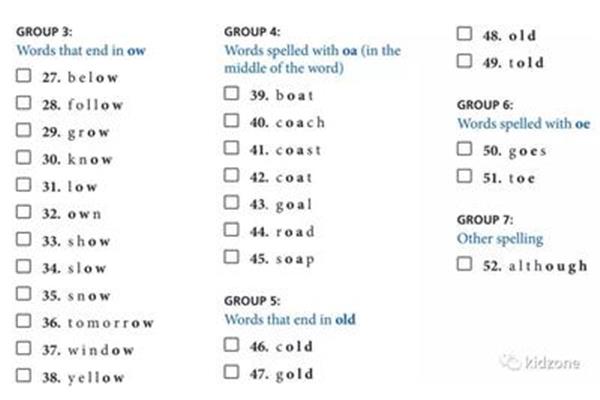Image resolution: width=600 pixels, height=400 pixels.
Task: Mark the checkbox beside goes
Action: 465,149
